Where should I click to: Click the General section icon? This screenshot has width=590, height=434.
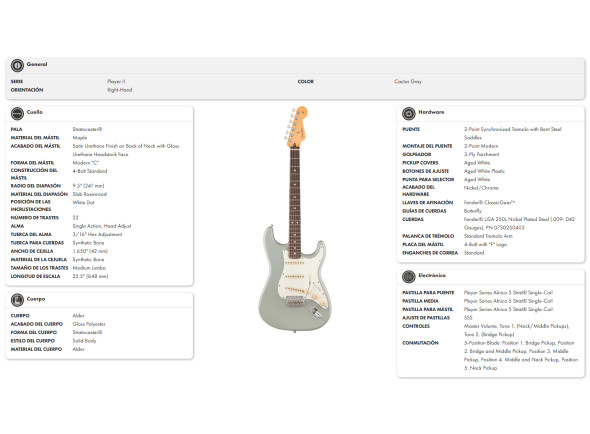click(17, 65)
